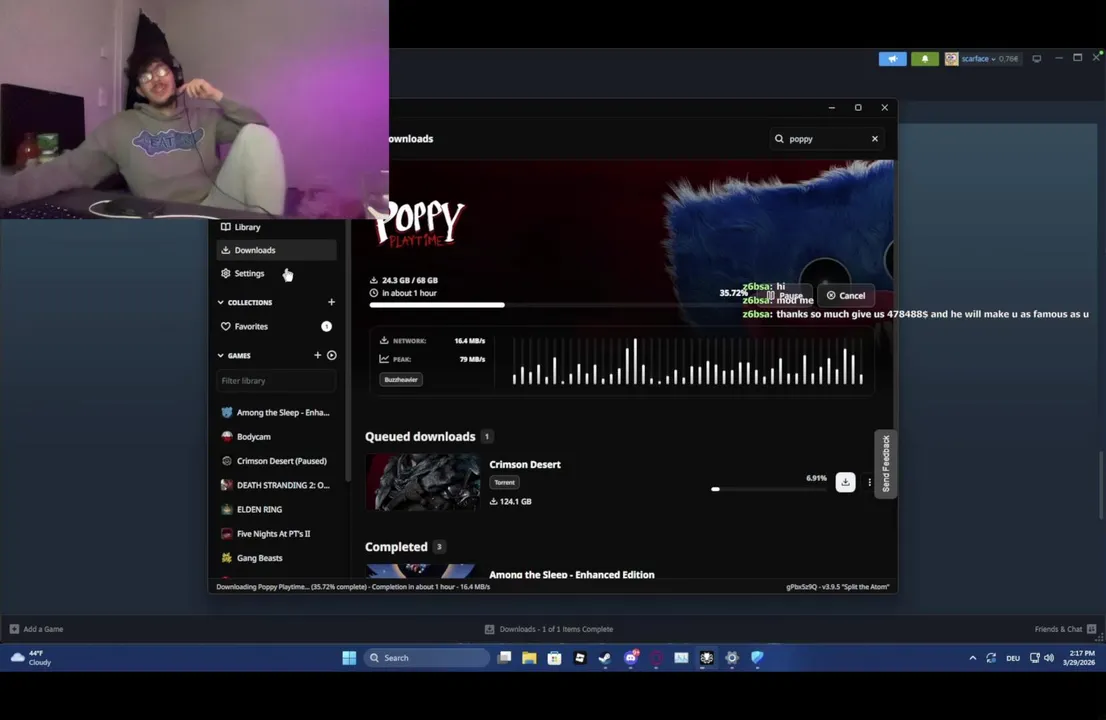Switch to Steam via its taskbar icon
The width and height of the screenshot is (1106, 720).
tap(604, 658)
